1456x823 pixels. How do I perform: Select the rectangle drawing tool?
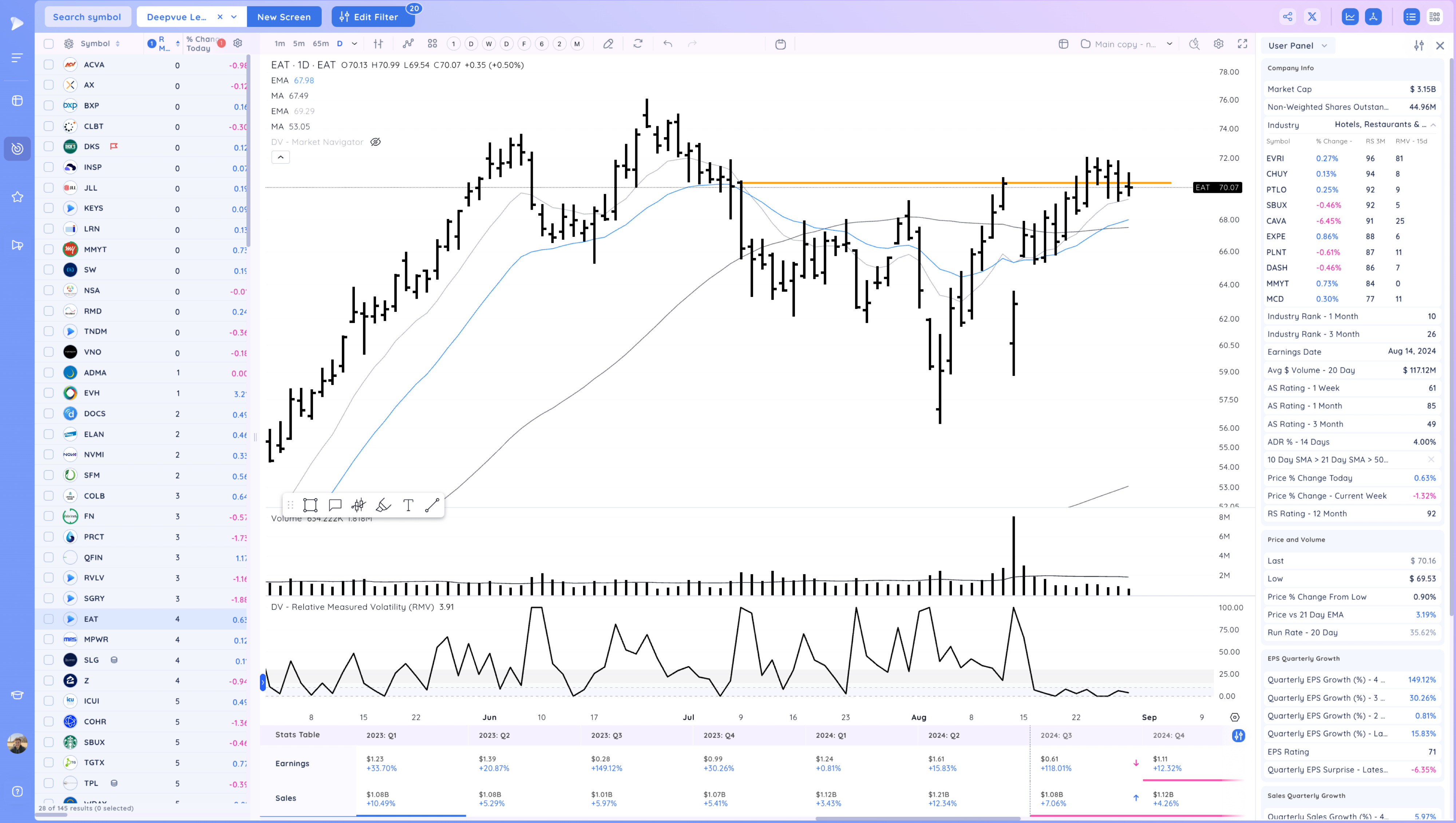tap(310, 505)
